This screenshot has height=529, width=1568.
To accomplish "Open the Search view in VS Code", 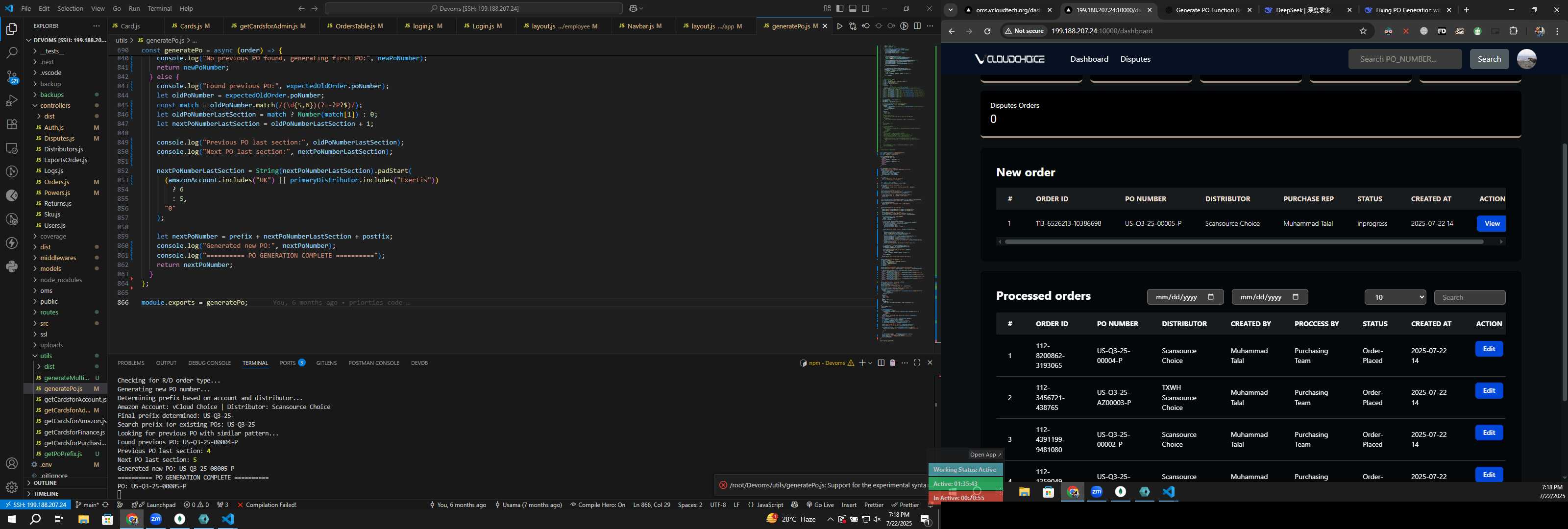I will tap(12, 53).
